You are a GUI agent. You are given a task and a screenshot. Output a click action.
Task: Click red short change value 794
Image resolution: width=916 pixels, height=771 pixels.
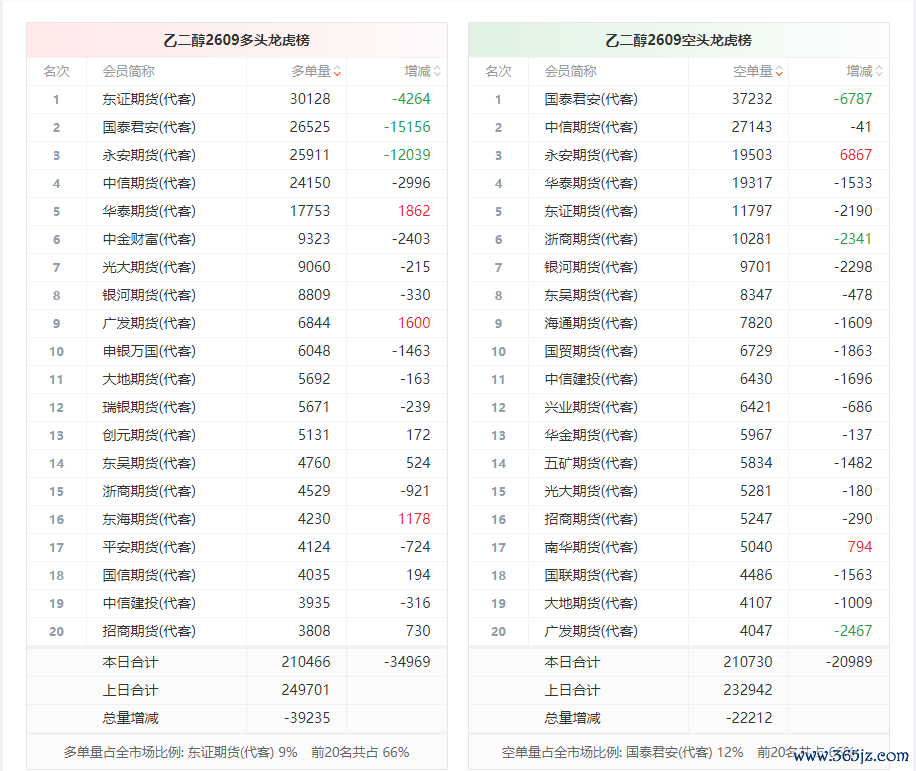(x=860, y=548)
